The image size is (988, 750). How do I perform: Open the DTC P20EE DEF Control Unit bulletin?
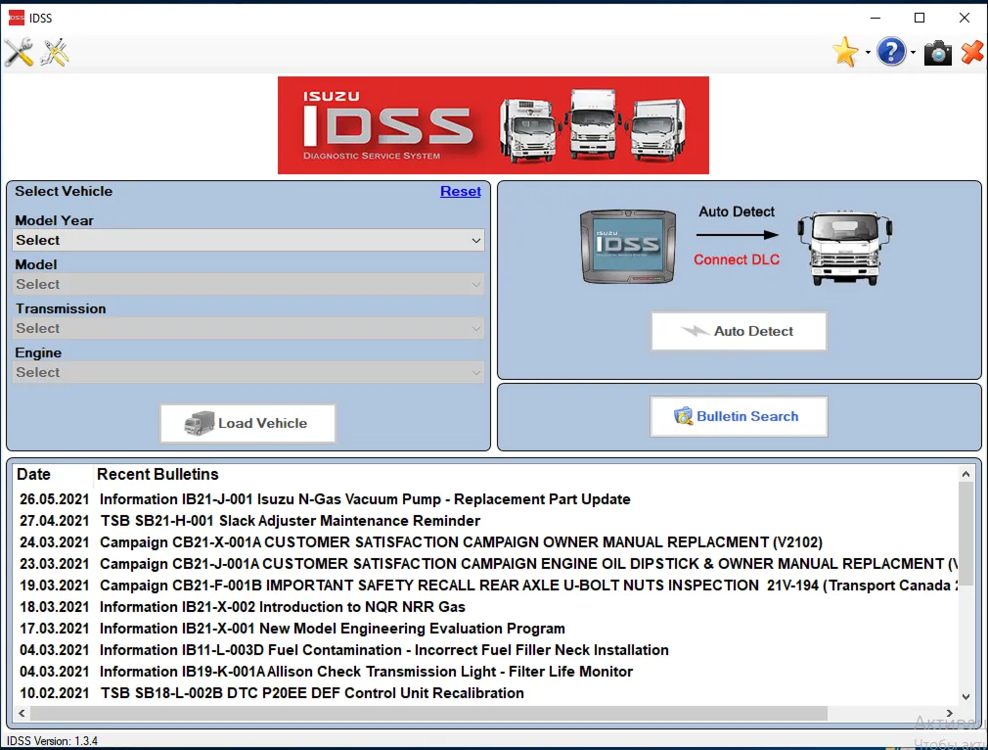point(312,693)
